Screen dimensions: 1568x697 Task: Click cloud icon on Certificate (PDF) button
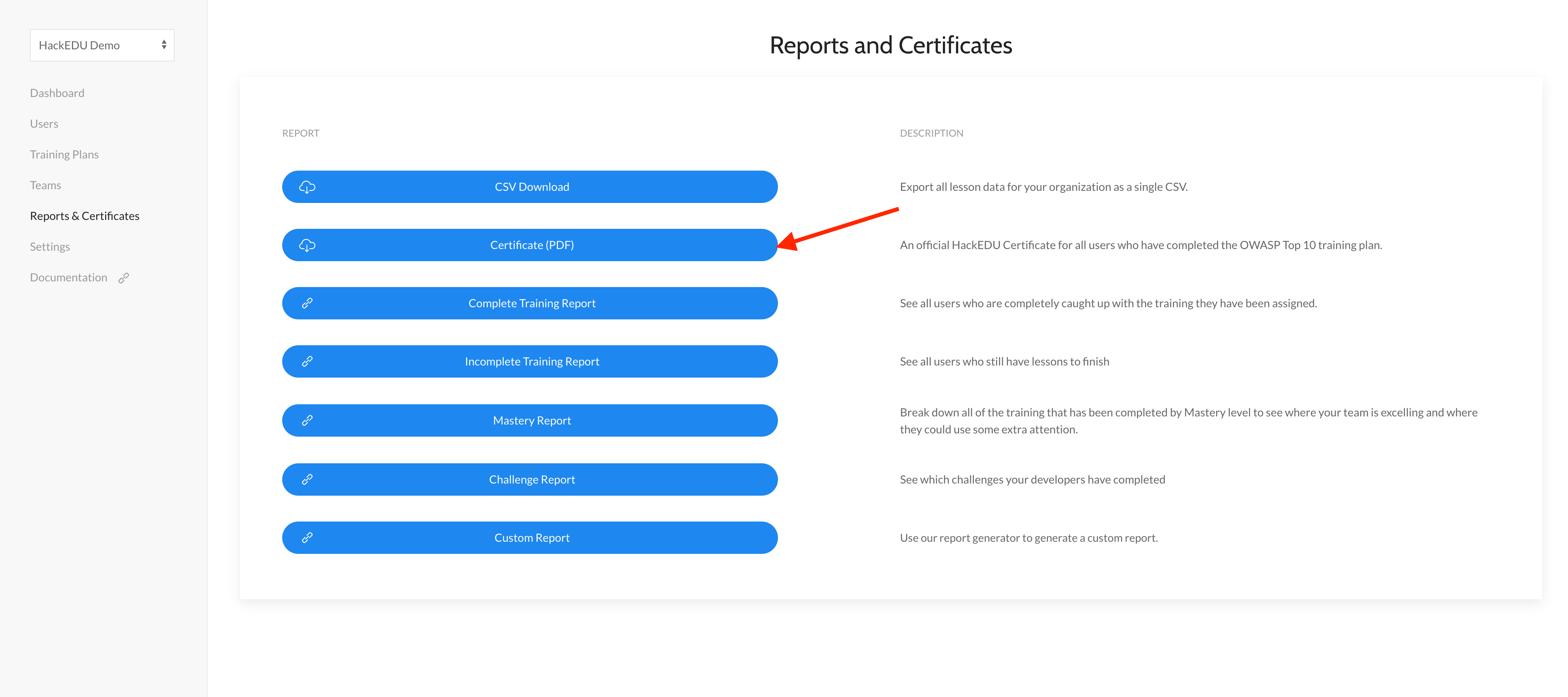[x=307, y=245]
